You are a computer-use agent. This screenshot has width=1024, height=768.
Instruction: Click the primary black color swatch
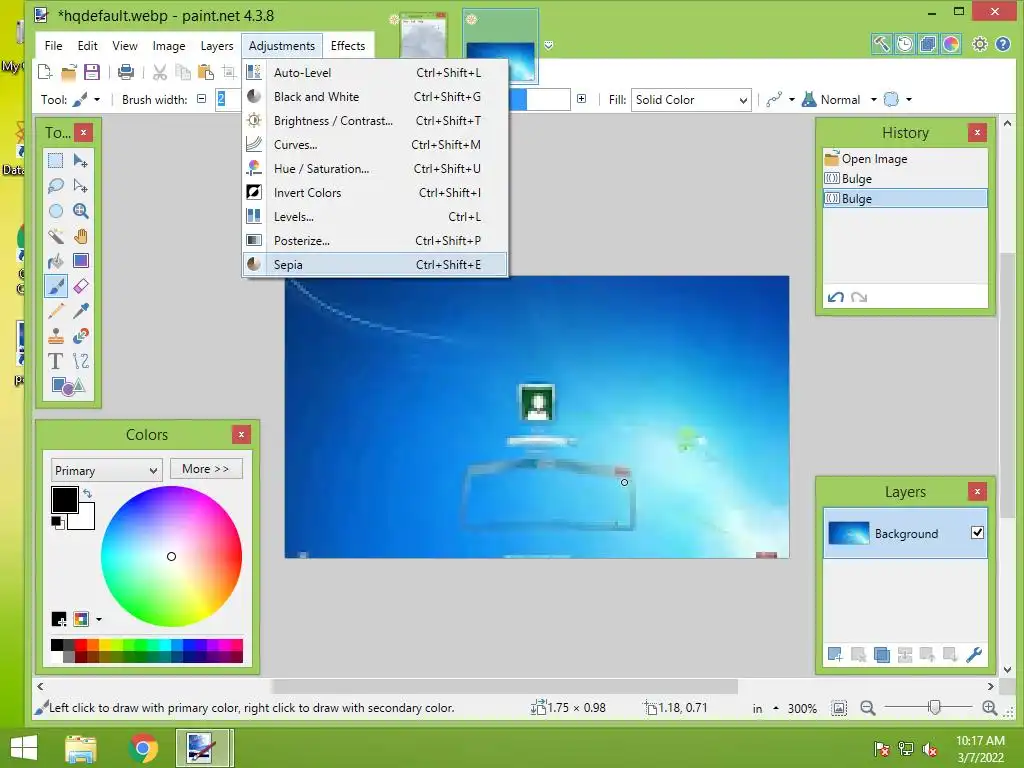(65, 500)
